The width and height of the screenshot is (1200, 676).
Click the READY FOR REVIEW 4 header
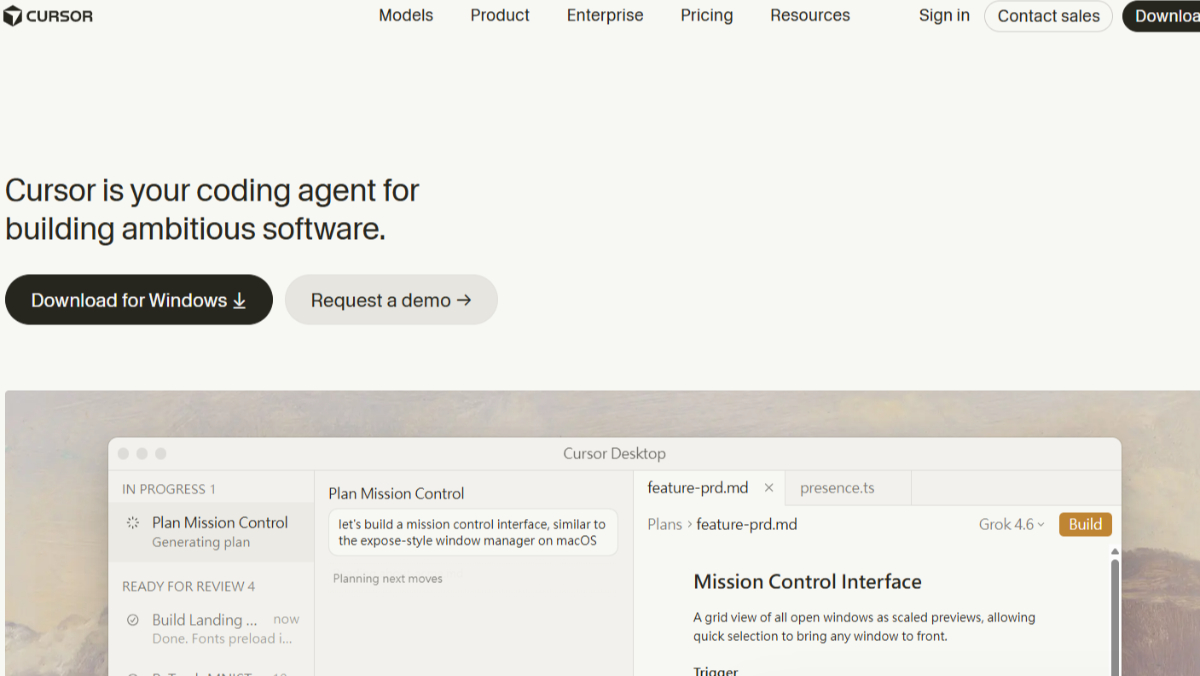[x=188, y=586]
